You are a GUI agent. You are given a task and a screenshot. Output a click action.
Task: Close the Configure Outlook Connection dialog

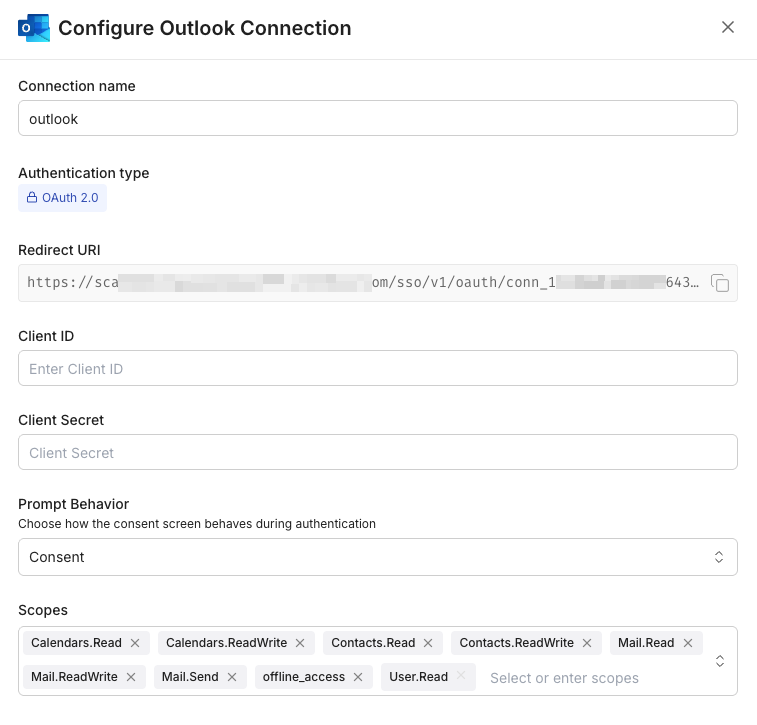[x=728, y=27]
